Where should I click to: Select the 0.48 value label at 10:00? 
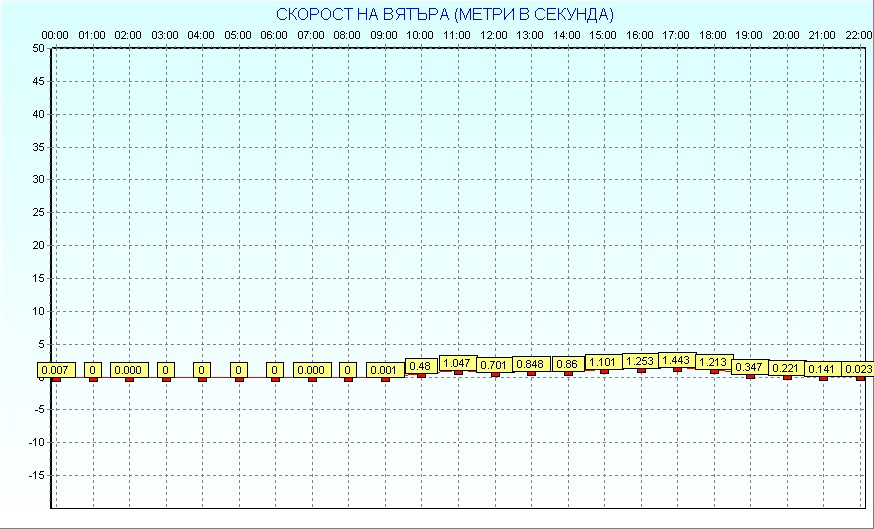[420, 366]
